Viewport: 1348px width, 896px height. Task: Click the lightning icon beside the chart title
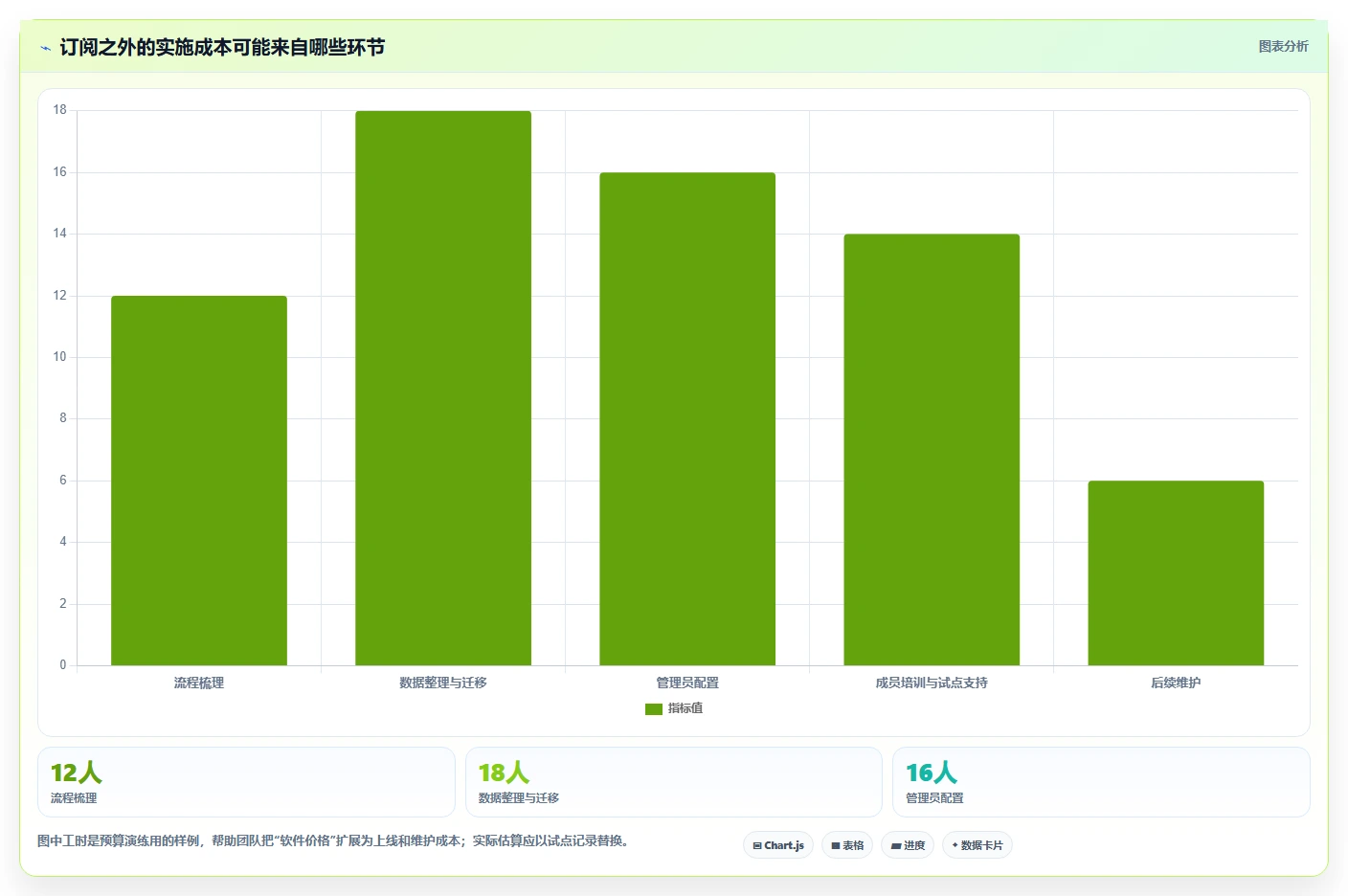[45, 48]
